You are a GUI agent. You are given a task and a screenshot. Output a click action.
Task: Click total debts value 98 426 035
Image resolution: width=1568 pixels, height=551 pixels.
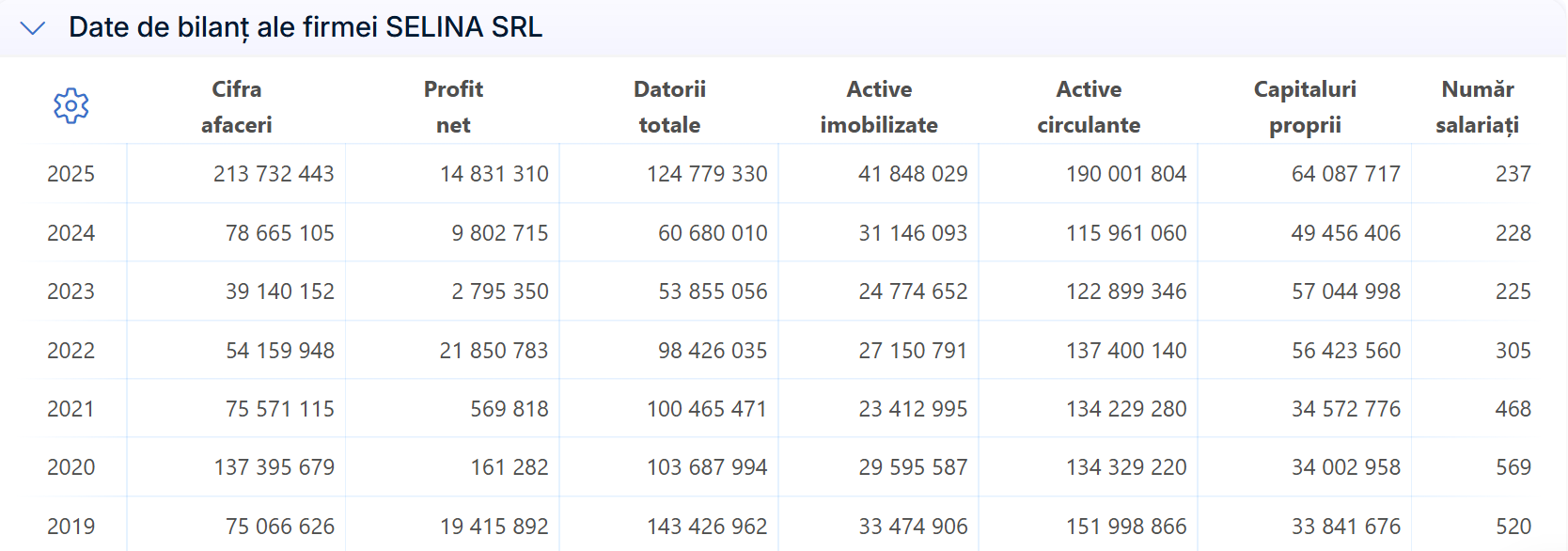[713, 351]
